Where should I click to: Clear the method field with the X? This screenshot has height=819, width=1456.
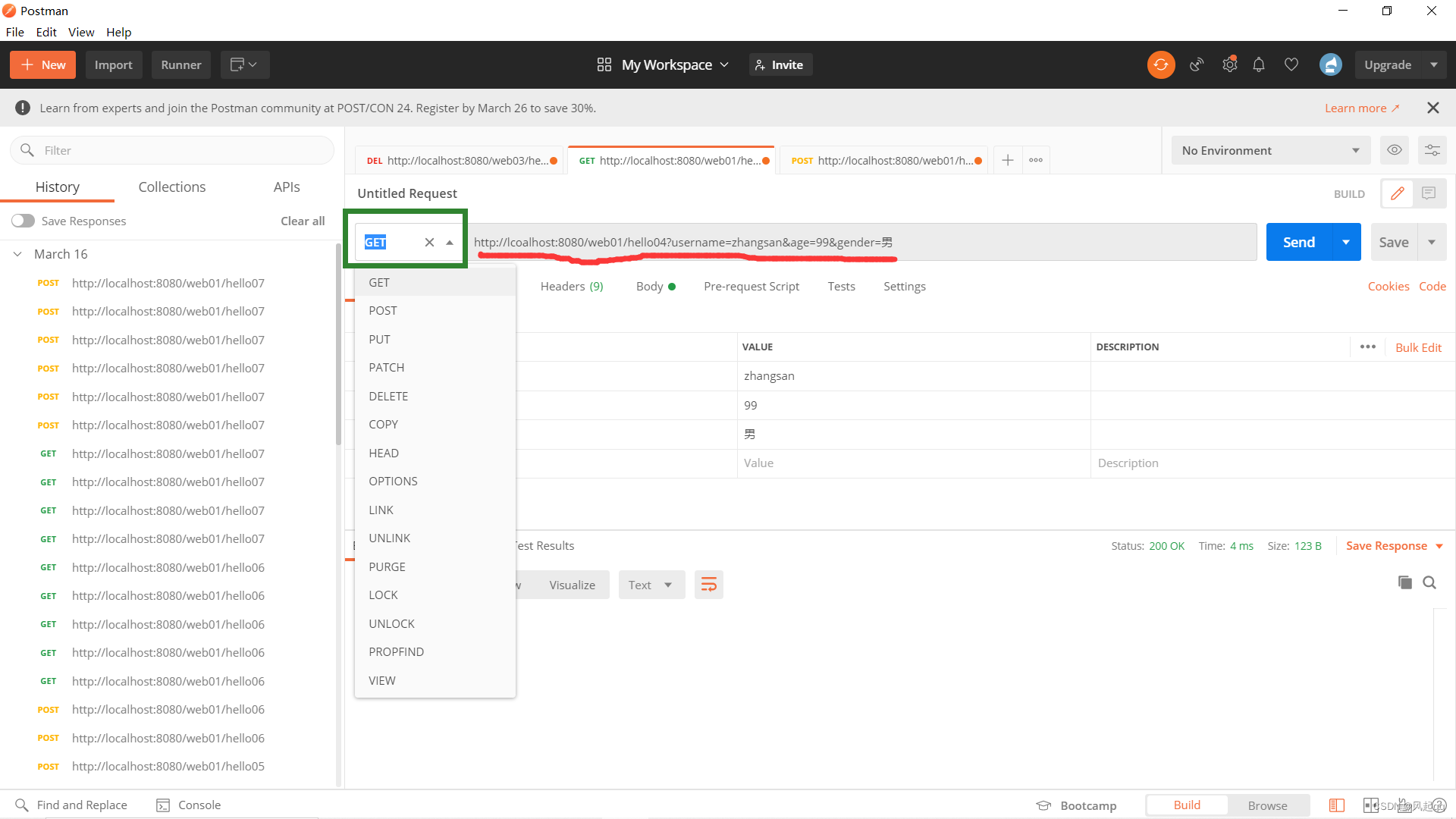pyautogui.click(x=429, y=243)
